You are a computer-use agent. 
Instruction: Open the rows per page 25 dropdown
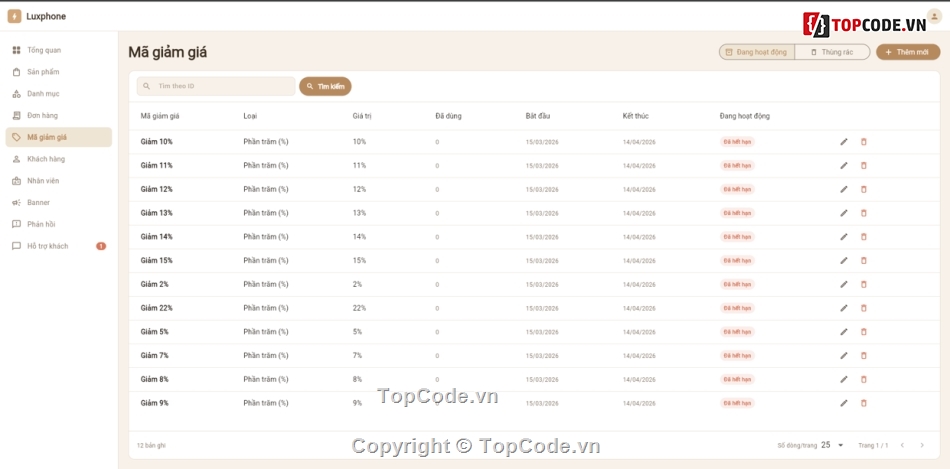(x=832, y=445)
